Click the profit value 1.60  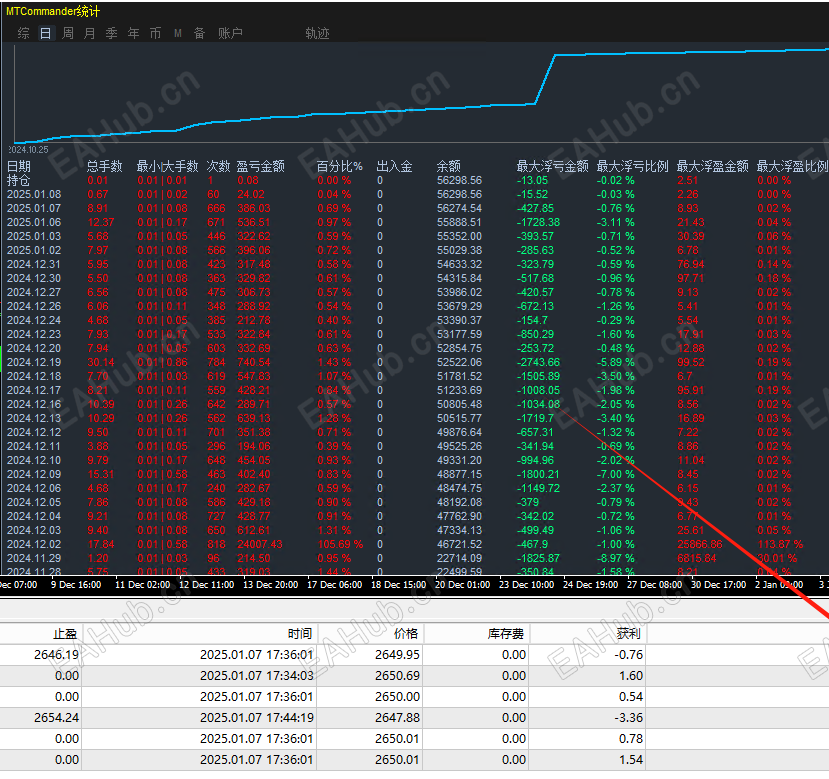tap(631, 676)
